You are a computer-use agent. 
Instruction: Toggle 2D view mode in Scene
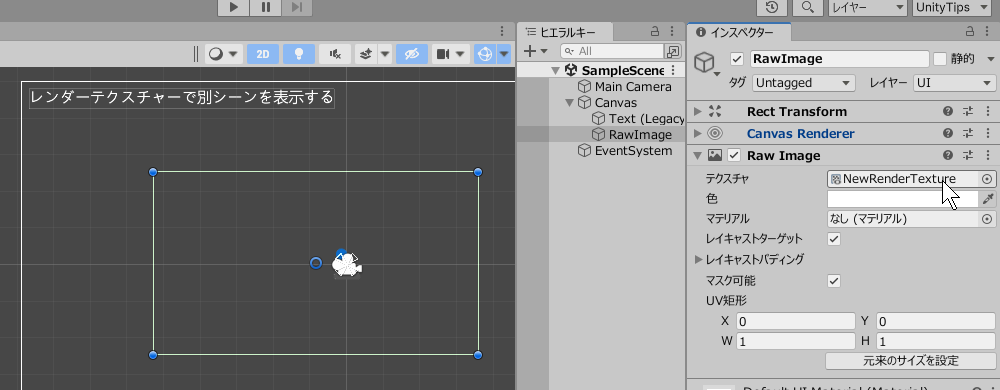(x=263, y=54)
